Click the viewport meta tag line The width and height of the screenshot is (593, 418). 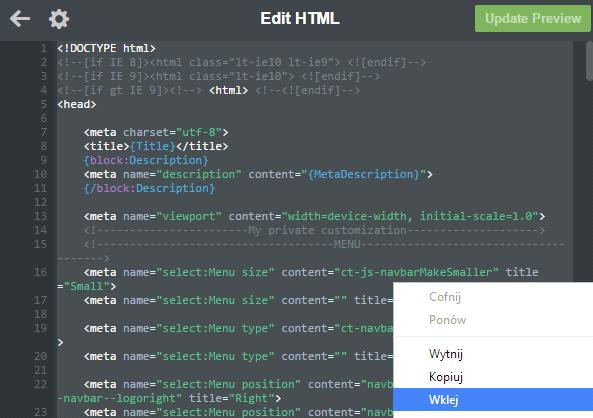point(314,216)
